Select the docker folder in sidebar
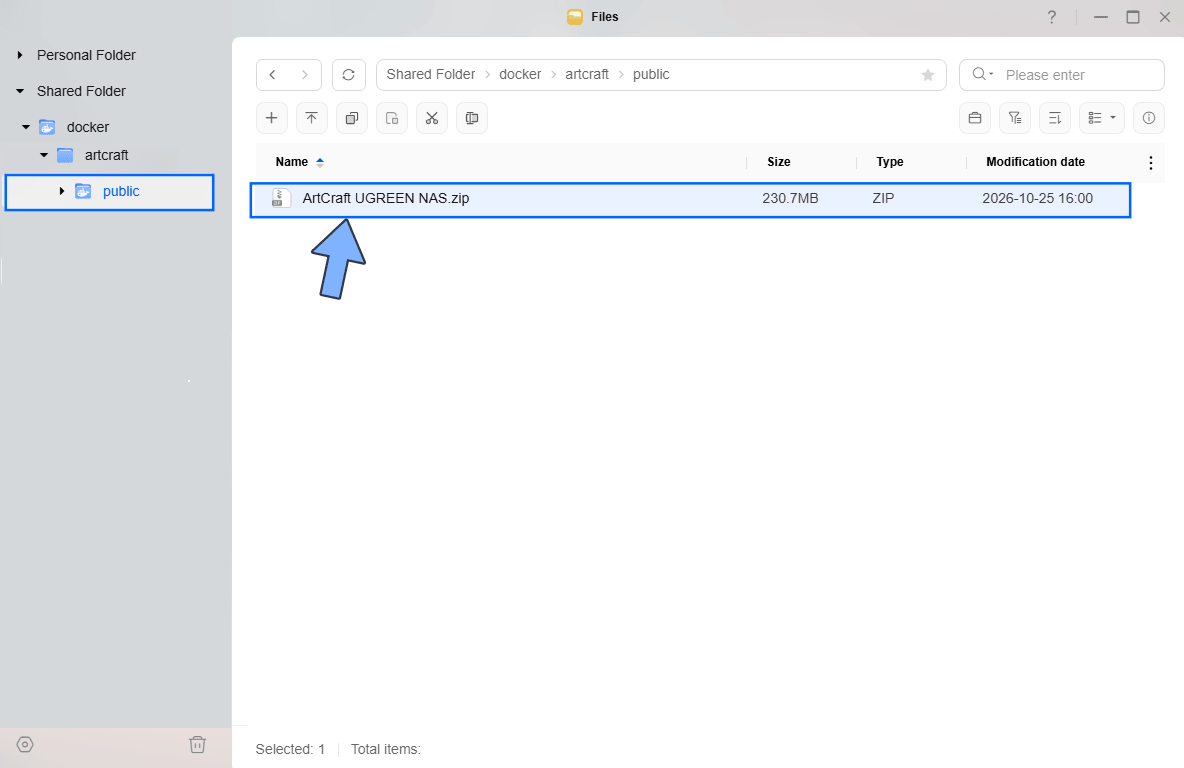This screenshot has height=768, width=1184. coord(88,127)
